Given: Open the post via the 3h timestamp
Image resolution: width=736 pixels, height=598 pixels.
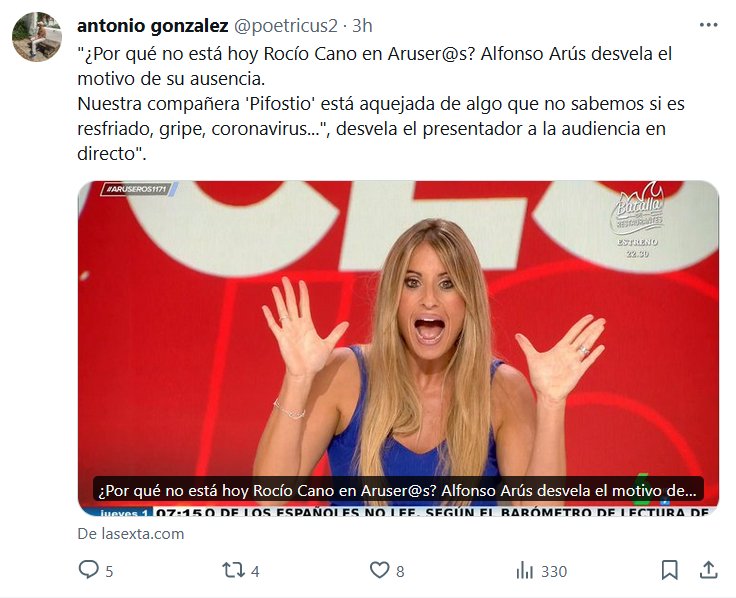Looking at the screenshot, I should 362,26.
